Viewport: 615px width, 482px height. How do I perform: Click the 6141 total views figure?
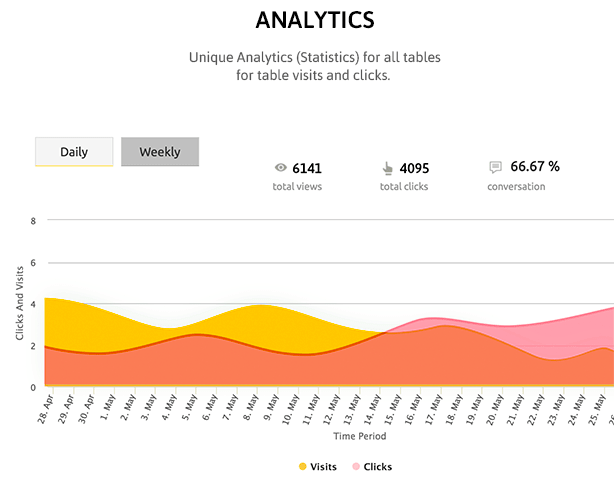pos(307,169)
